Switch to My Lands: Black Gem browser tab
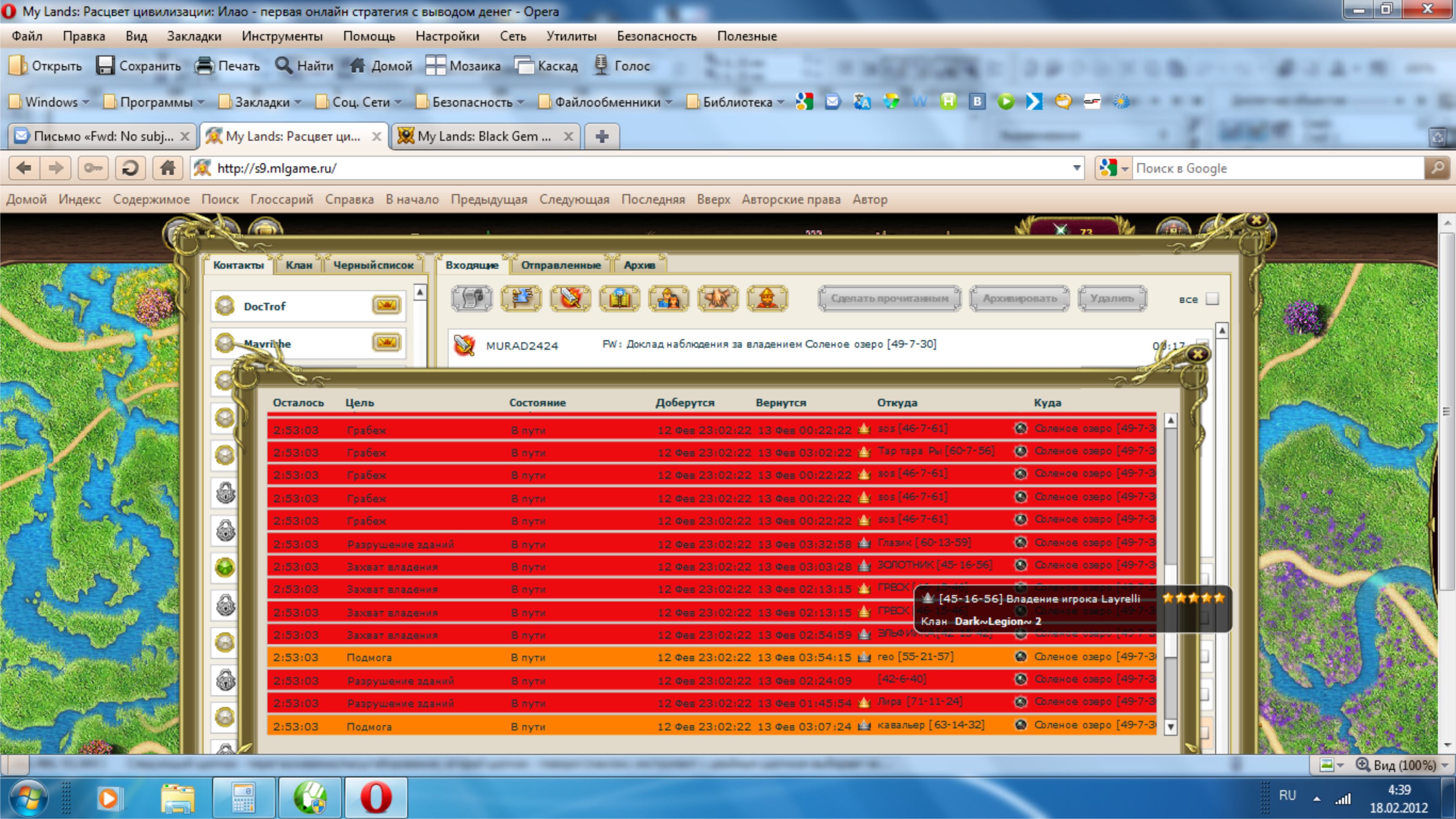This screenshot has width=1456, height=819. tap(485, 136)
